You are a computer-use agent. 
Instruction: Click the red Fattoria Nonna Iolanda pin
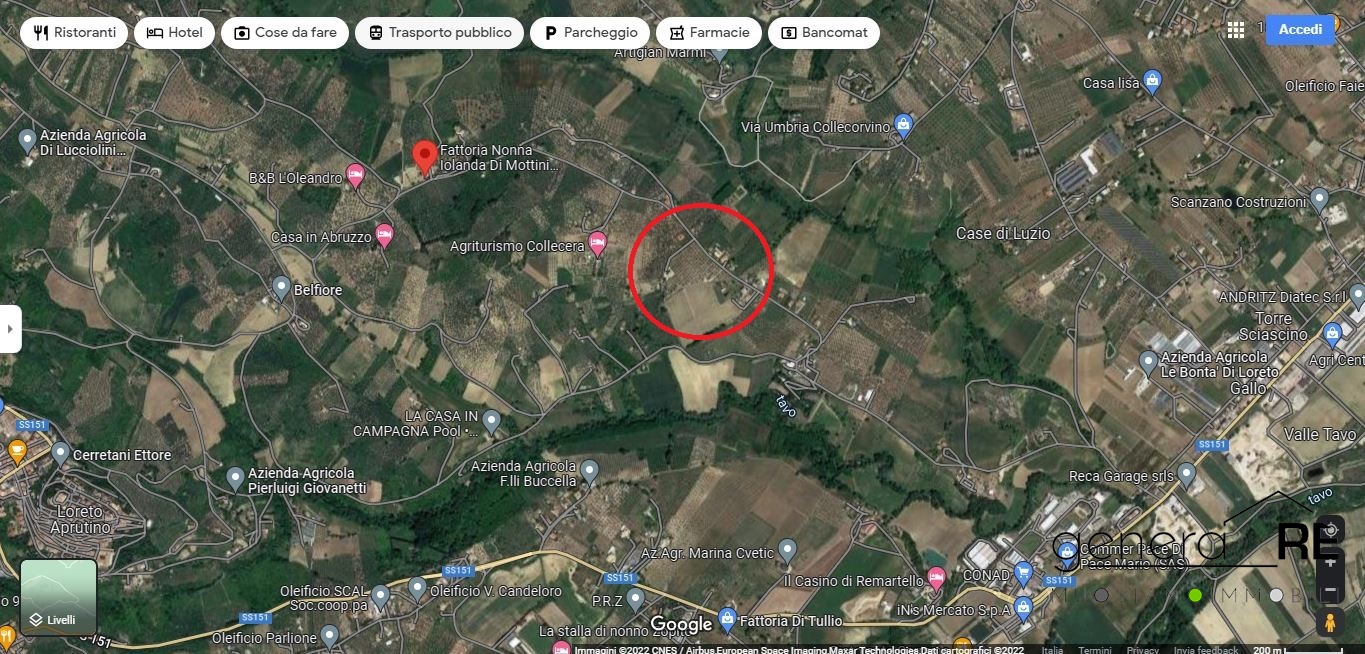pyautogui.click(x=425, y=158)
